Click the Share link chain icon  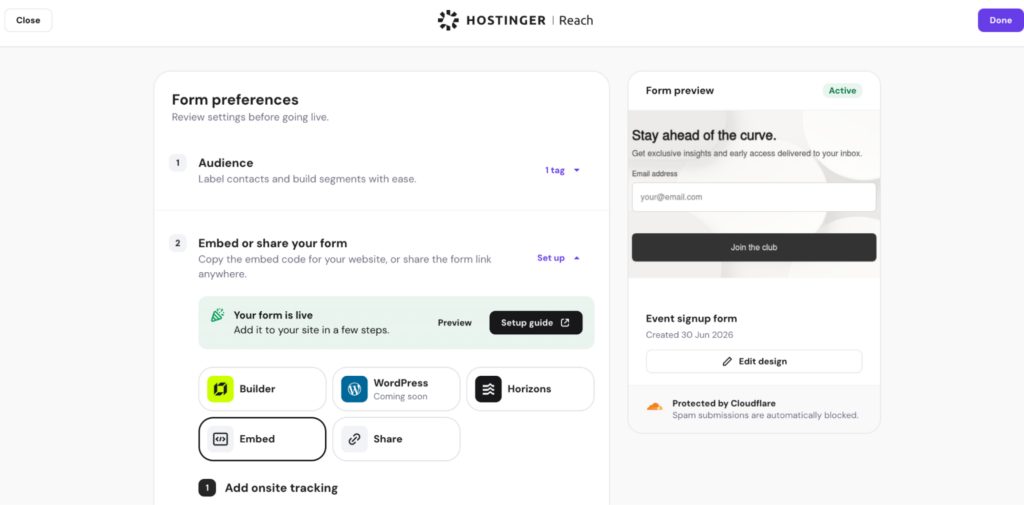pyautogui.click(x=355, y=439)
